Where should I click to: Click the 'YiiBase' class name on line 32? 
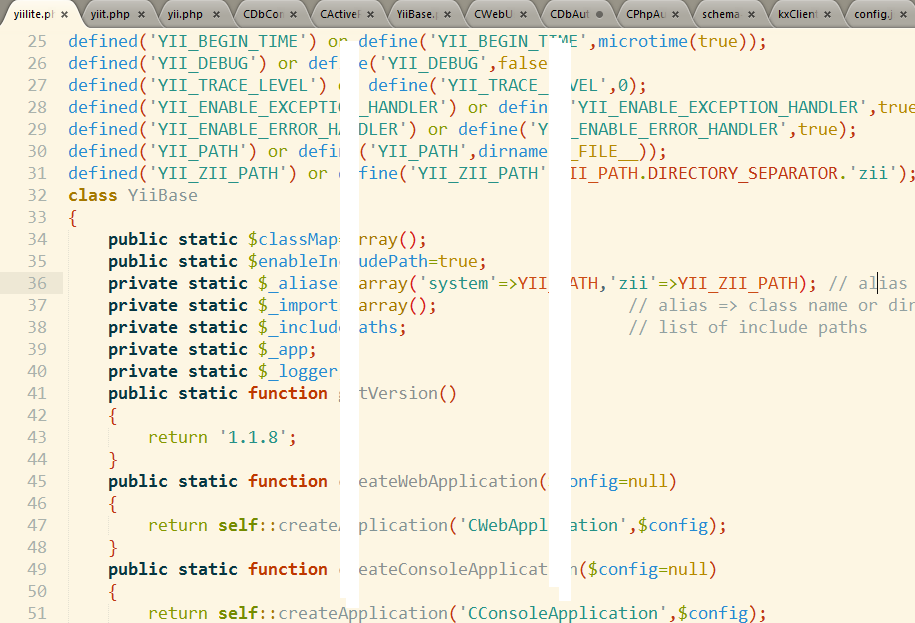point(163,195)
